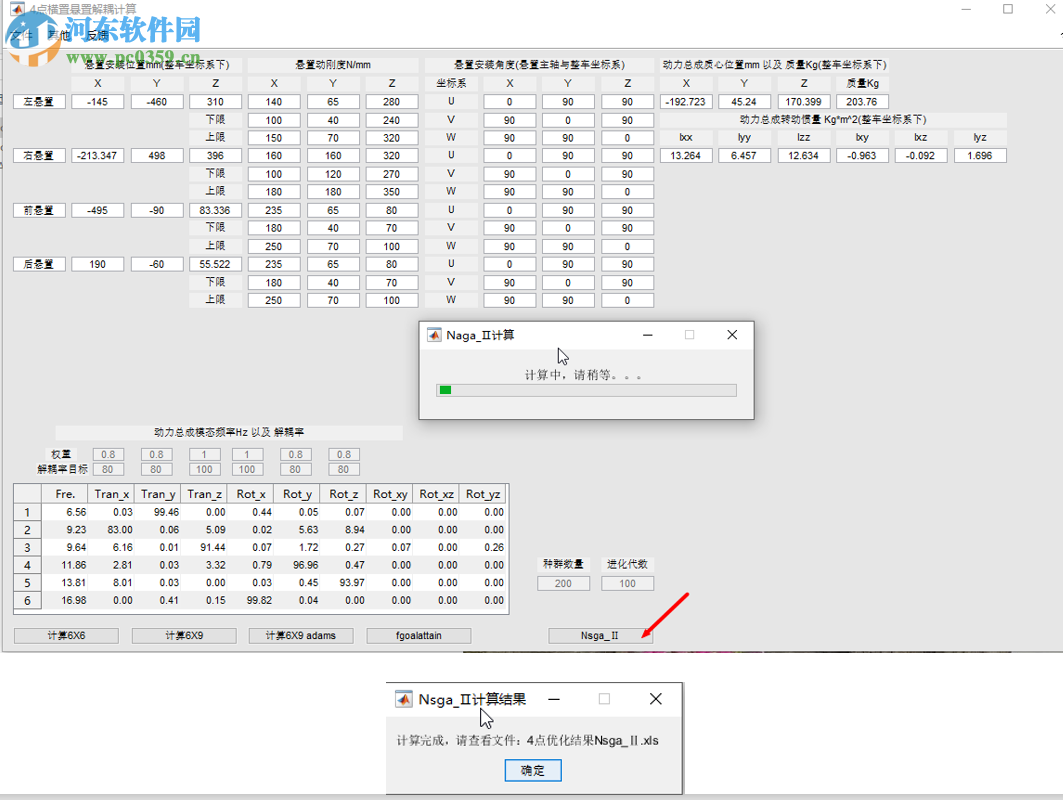The height and width of the screenshot is (800, 1063).
Task: Select the 左悬置 lower-limit Z stiffness field 240
Action: [392, 120]
